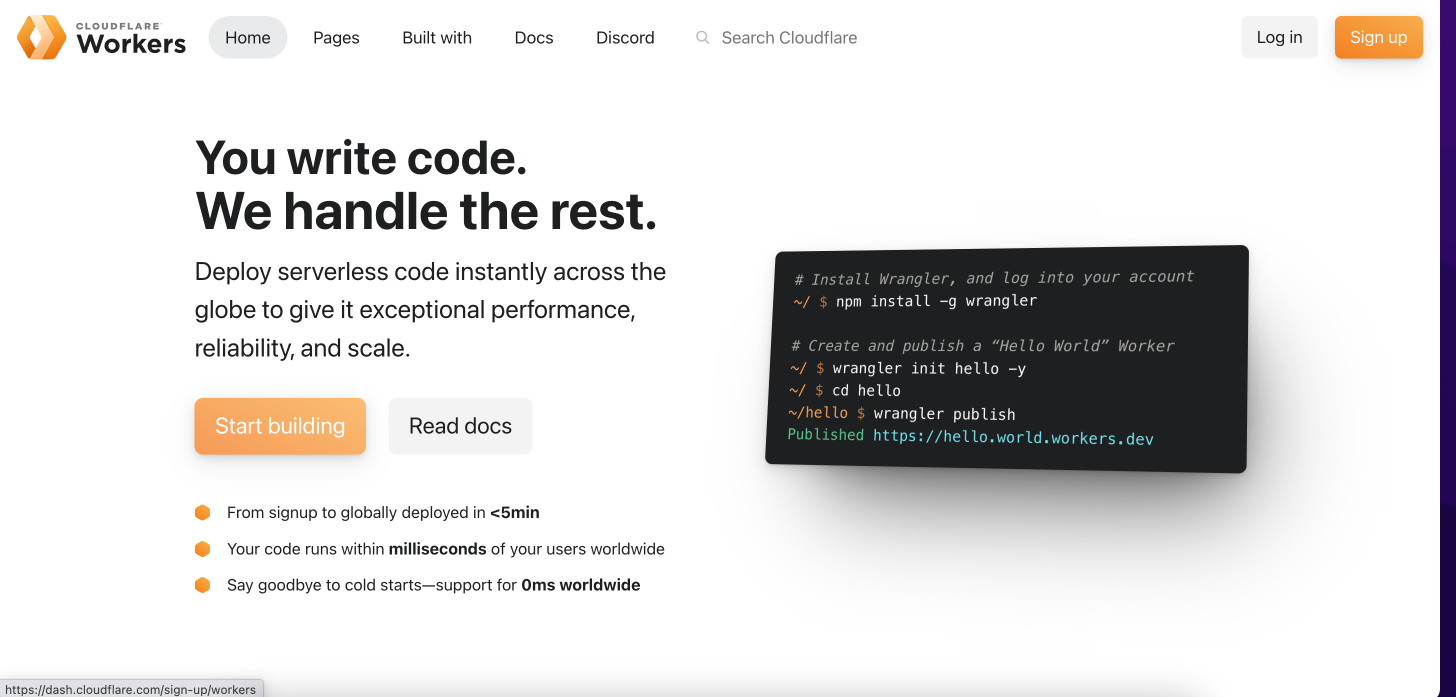Click the search magnifier icon
The height and width of the screenshot is (697, 1456).
[703, 37]
